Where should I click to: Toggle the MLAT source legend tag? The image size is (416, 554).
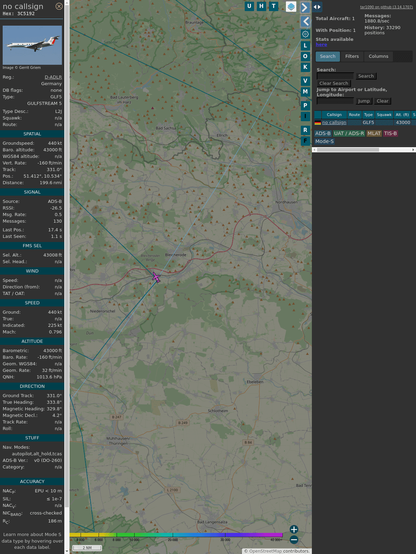374,133
